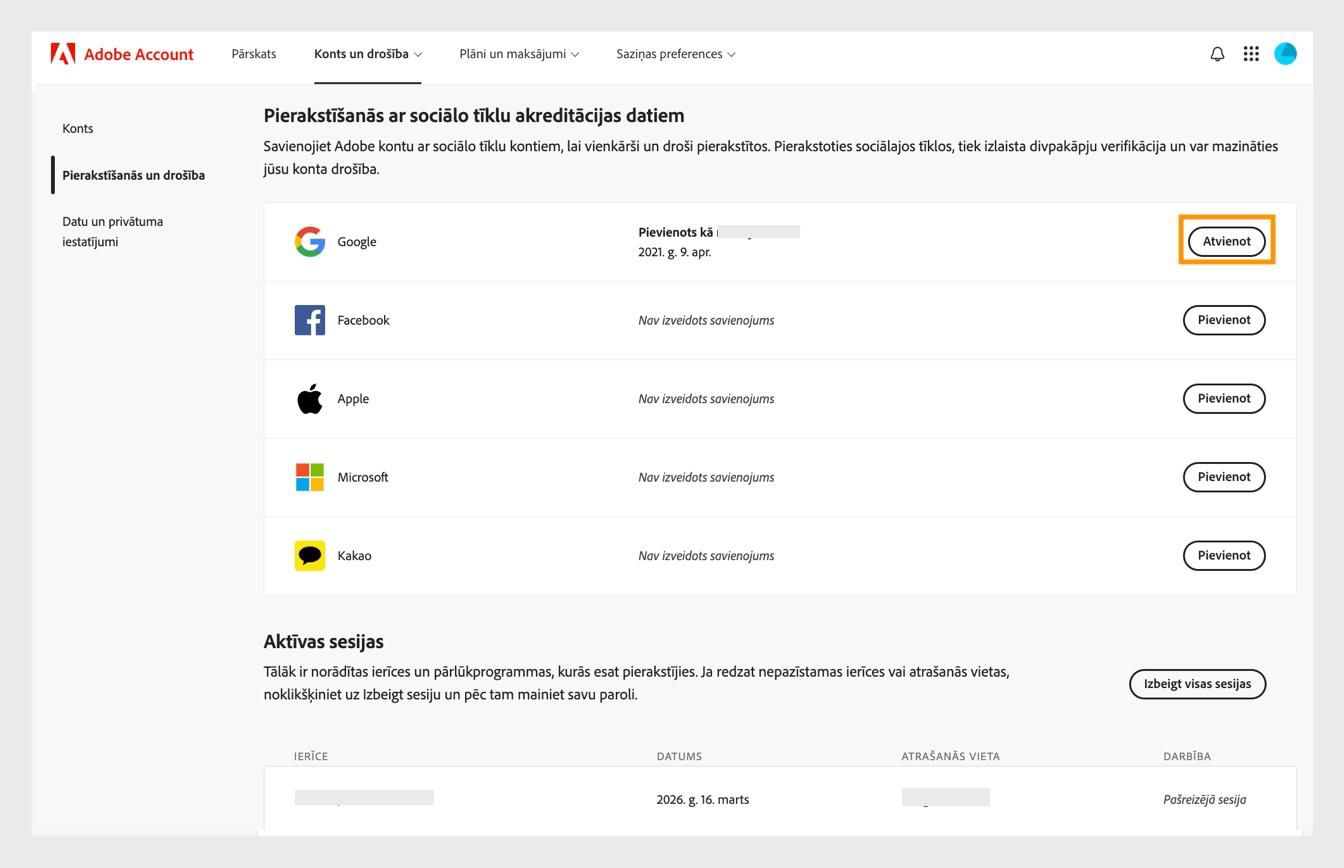Click the Google logo icon
Image resolution: width=1344 pixels, height=868 pixels.
pyautogui.click(x=310, y=241)
